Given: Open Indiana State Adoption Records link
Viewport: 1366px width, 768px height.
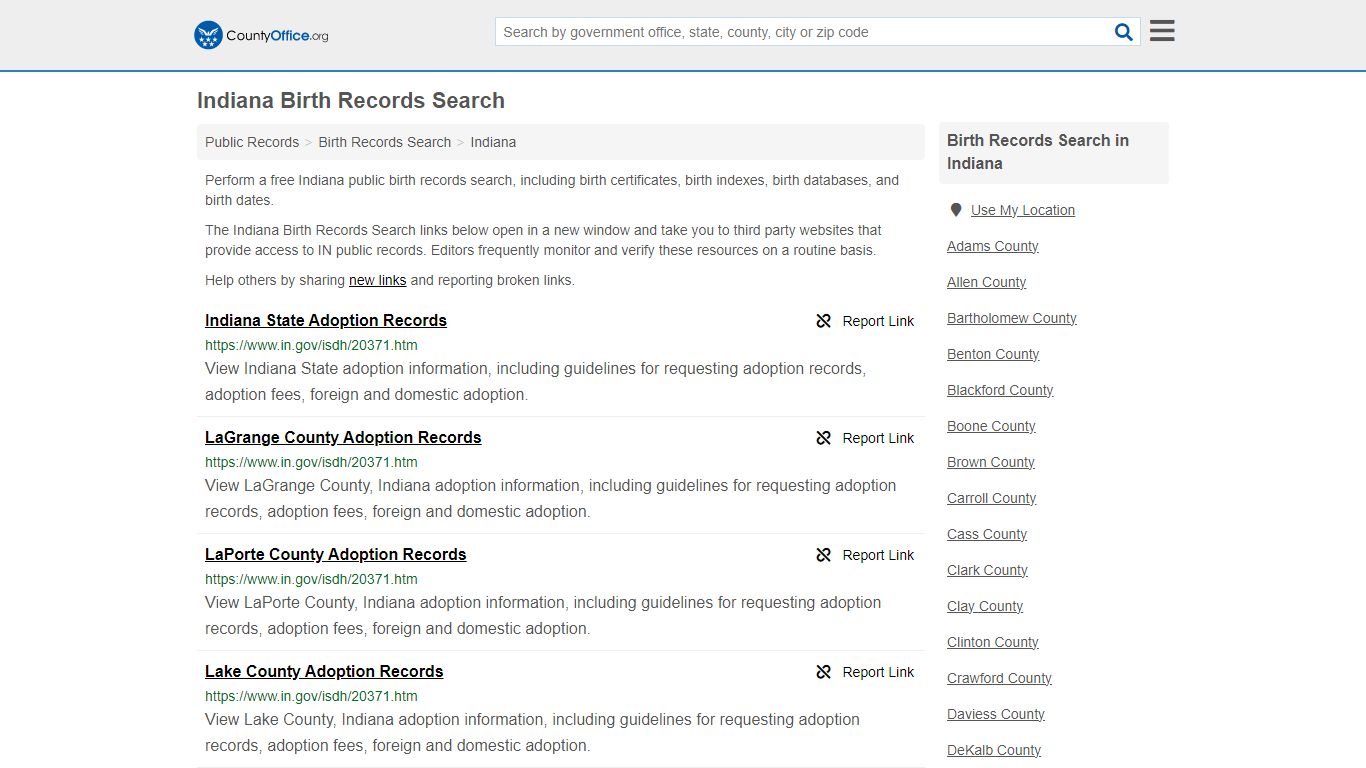Looking at the screenshot, I should click(326, 320).
